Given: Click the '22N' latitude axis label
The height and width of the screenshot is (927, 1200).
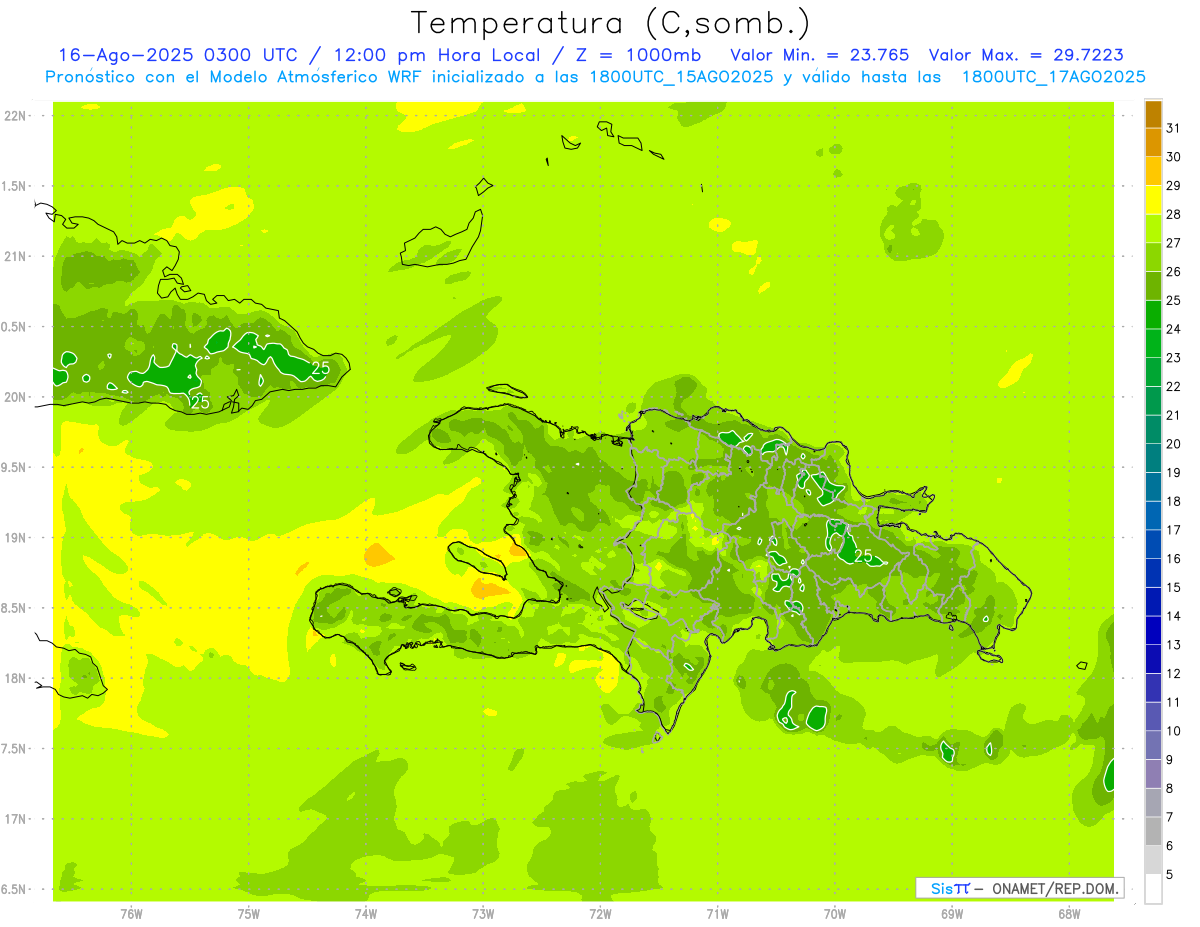Looking at the screenshot, I should (x=16, y=116).
